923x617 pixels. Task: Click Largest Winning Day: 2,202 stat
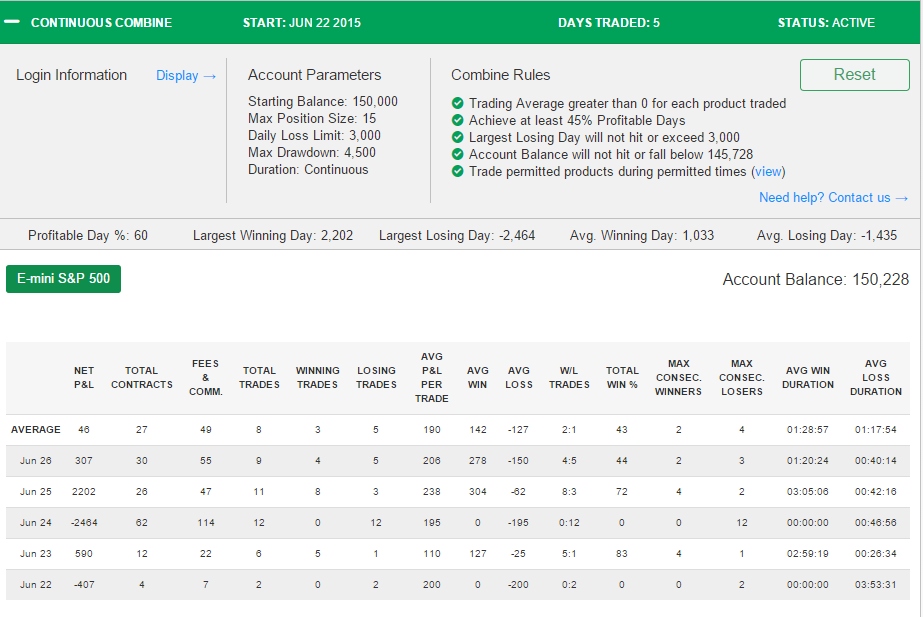(x=273, y=235)
